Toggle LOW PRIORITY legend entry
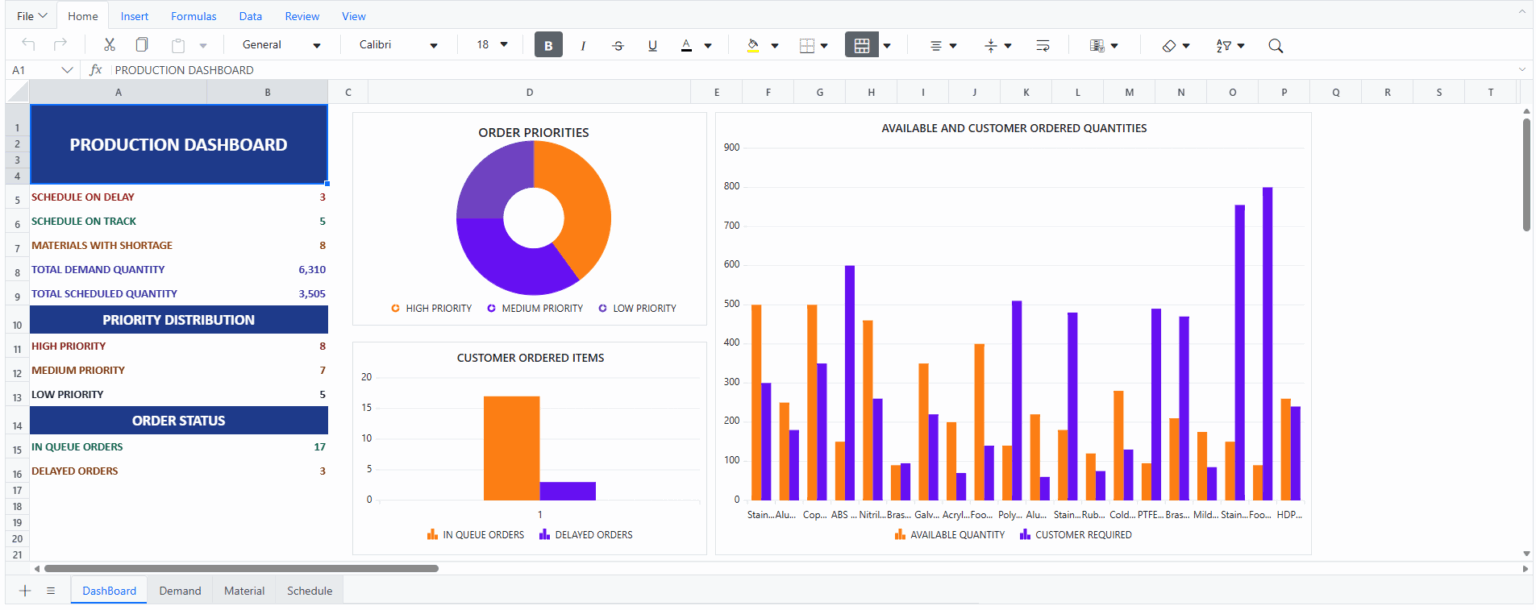Screen dimensions: 1536x610 [x=637, y=308]
